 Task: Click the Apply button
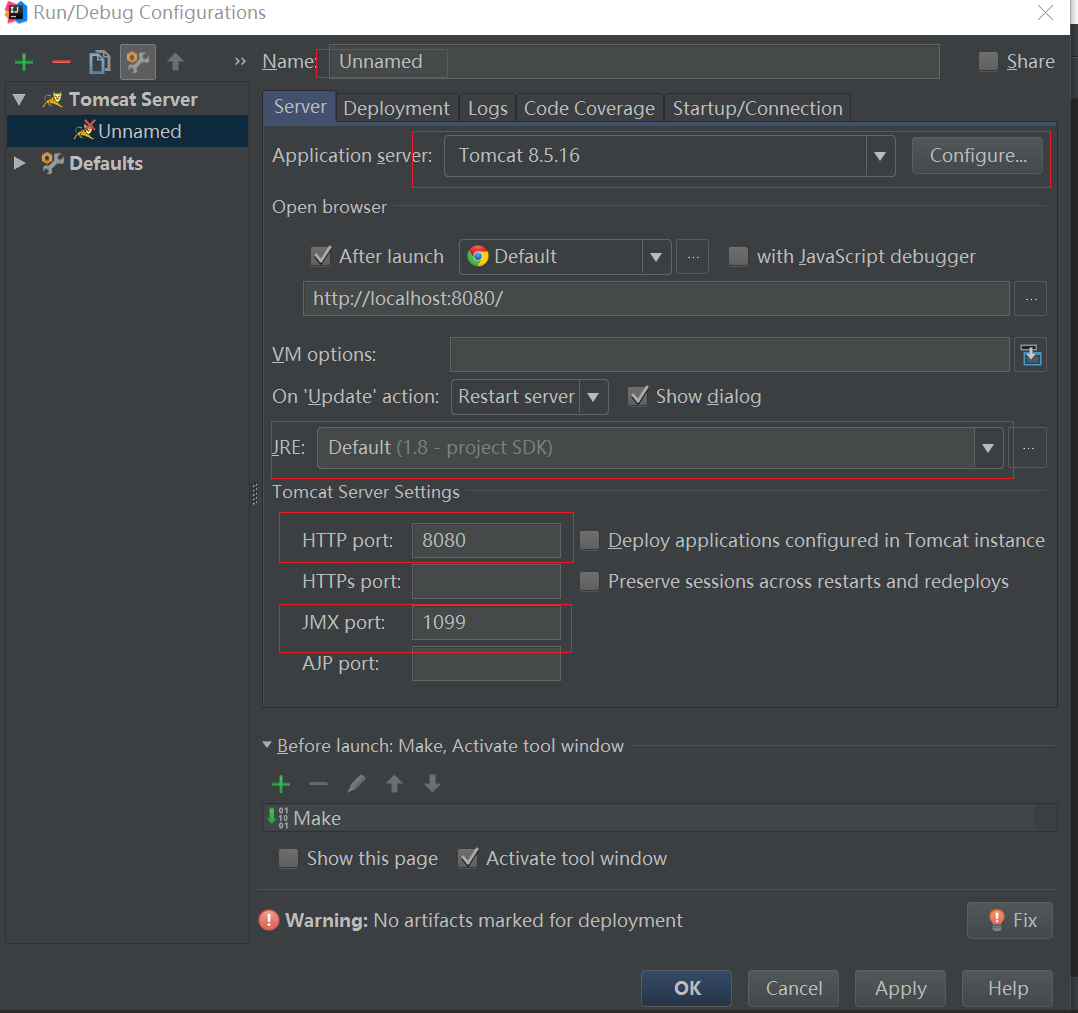(x=901, y=988)
